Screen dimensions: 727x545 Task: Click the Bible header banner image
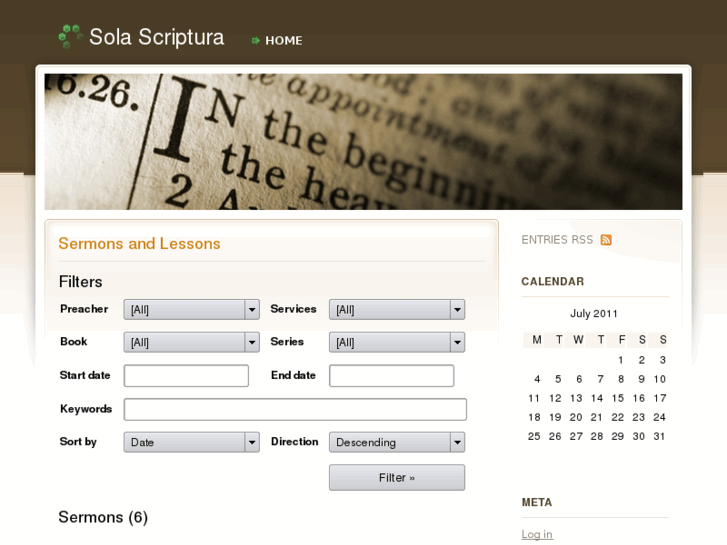363,141
